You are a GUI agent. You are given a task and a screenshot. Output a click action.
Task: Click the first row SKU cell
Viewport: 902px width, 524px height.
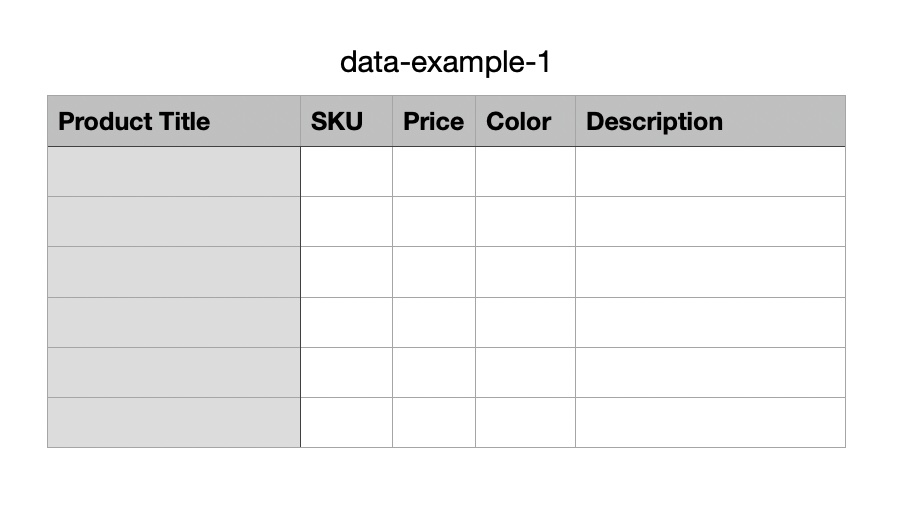tap(346, 172)
